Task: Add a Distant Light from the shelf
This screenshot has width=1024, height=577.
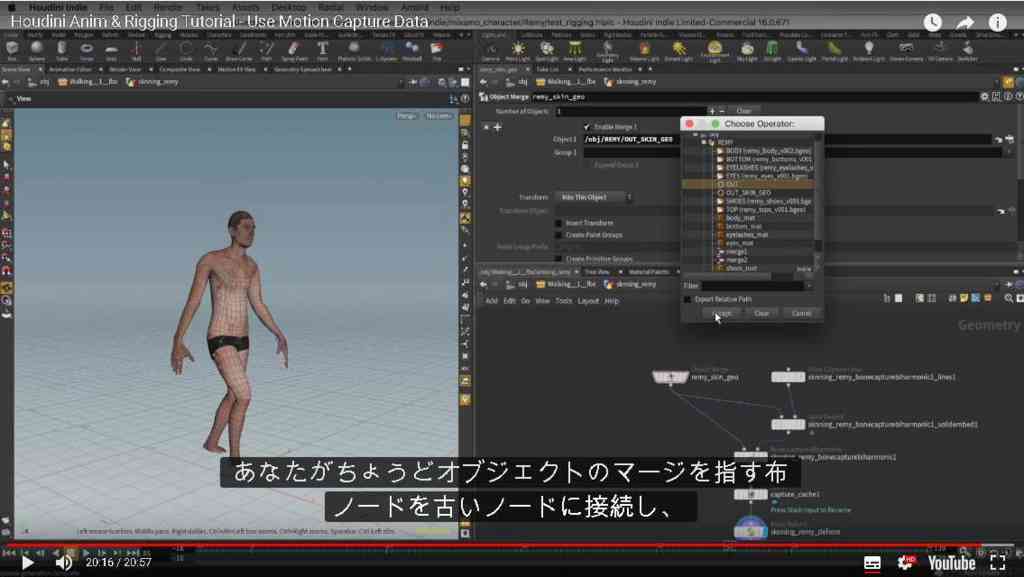Action: [x=679, y=50]
